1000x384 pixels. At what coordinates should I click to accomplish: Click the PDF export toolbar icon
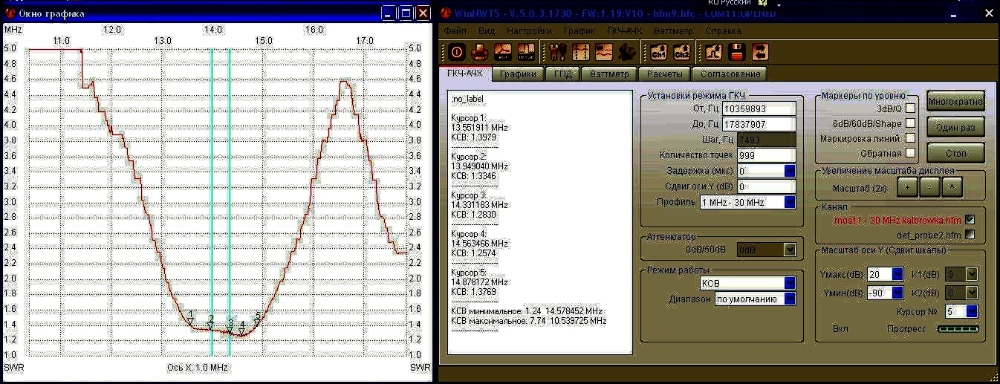click(504, 52)
